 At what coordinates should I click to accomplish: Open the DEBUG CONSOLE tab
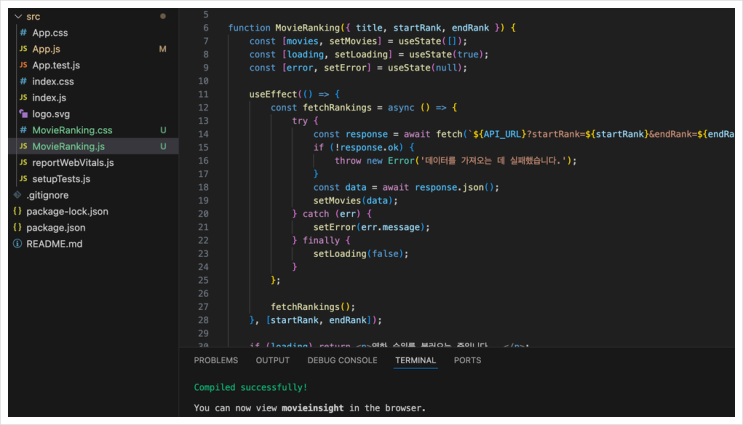point(342,360)
